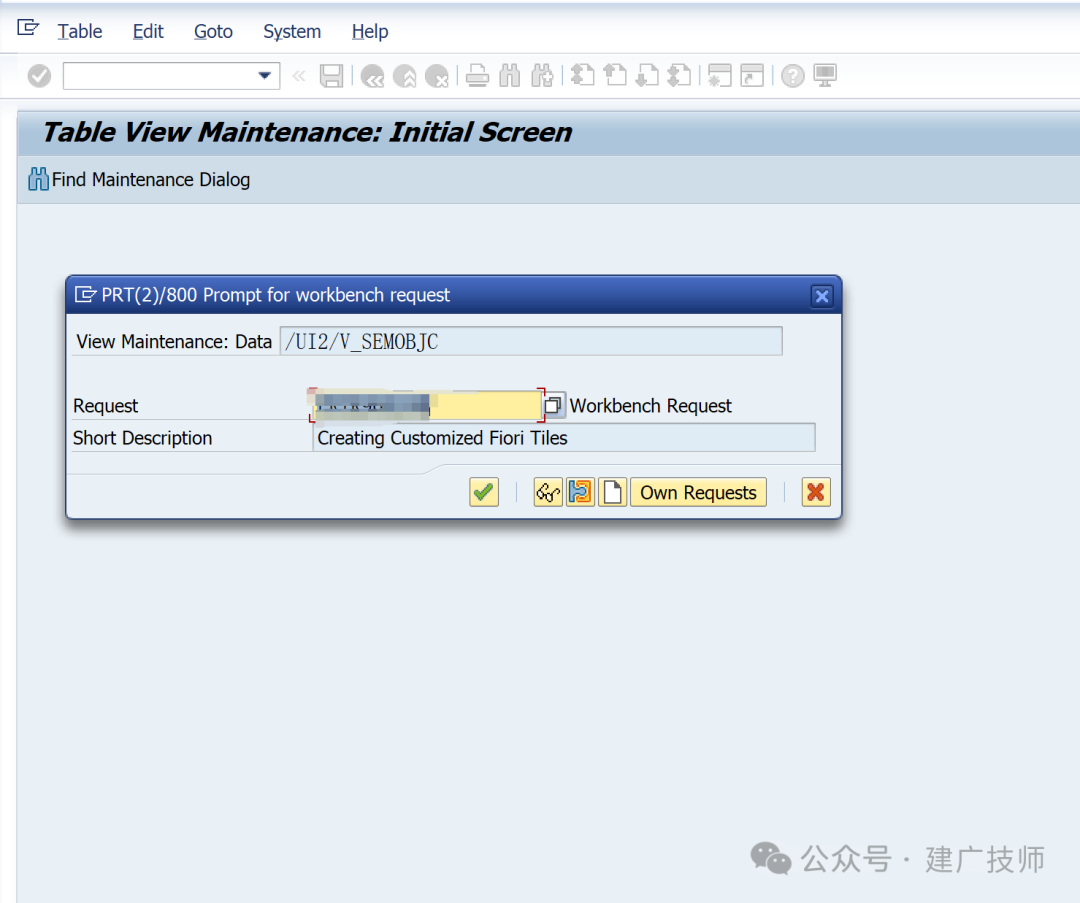Click the Create New Session icon
Viewport: 1080px width, 903px height.
720,76
